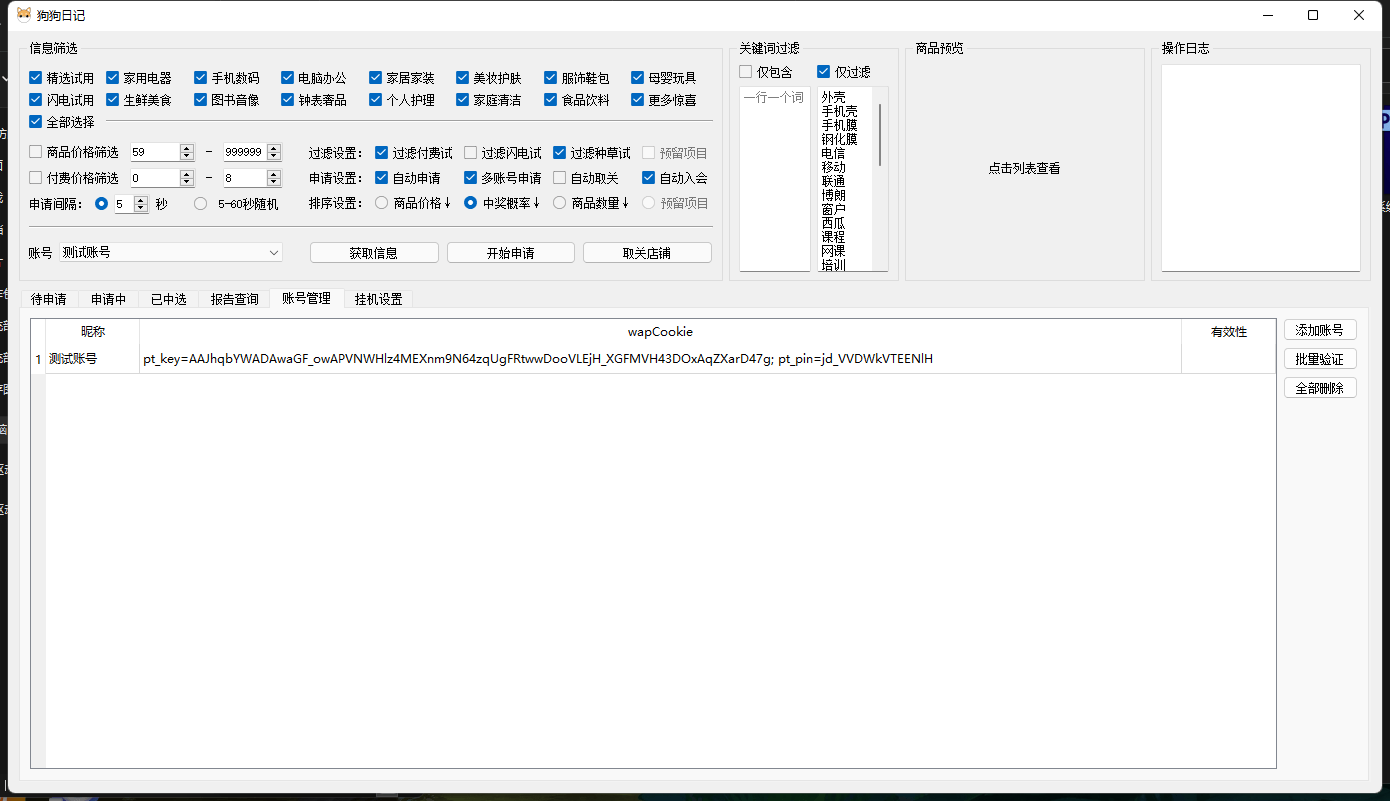Switch to the 待申请 tab
The image size is (1390, 801).
[x=49, y=299]
